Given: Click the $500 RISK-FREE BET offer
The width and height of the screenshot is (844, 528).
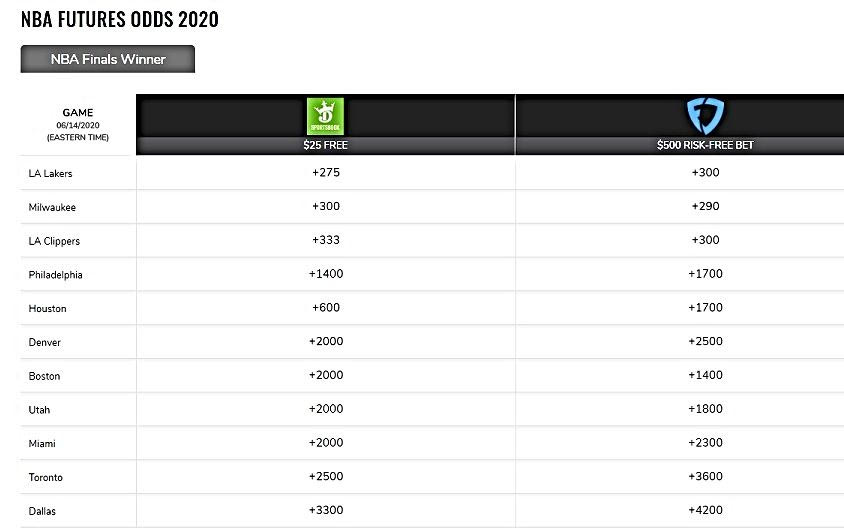Looking at the screenshot, I should pyautogui.click(x=704, y=145).
